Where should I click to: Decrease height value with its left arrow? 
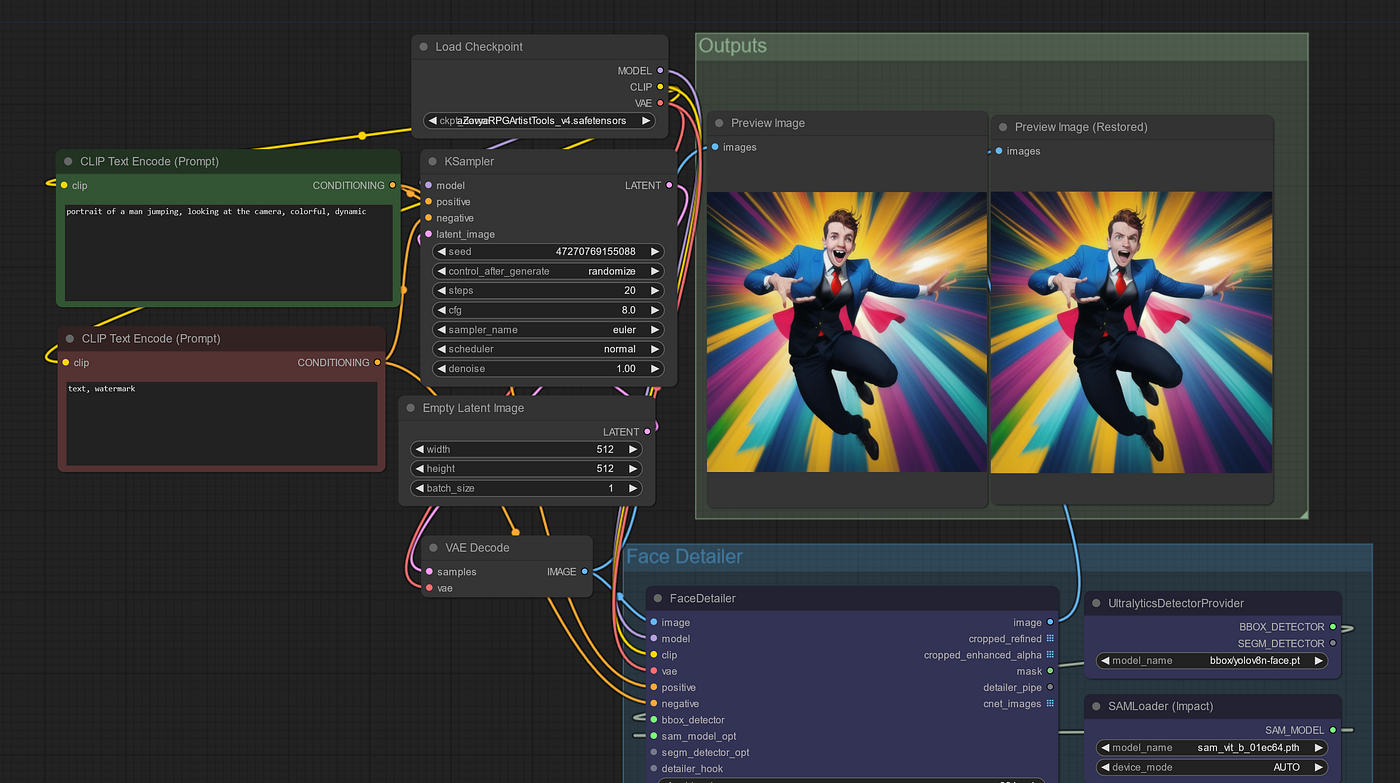(x=420, y=469)
